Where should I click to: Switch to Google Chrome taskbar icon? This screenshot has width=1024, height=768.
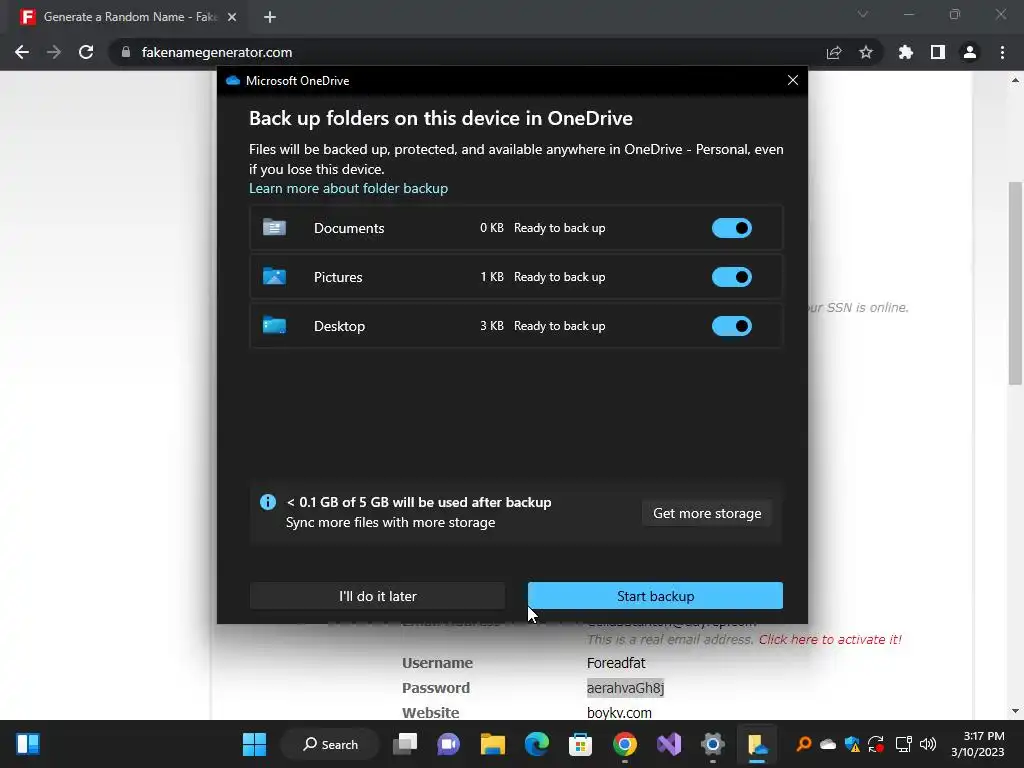[625, 744]
